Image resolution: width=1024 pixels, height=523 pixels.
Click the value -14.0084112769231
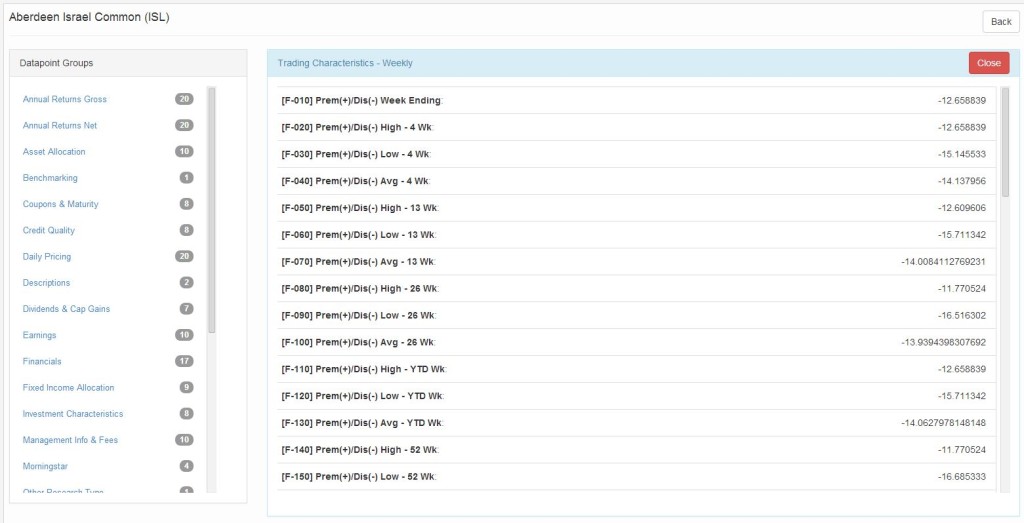(x=943, y=262)
